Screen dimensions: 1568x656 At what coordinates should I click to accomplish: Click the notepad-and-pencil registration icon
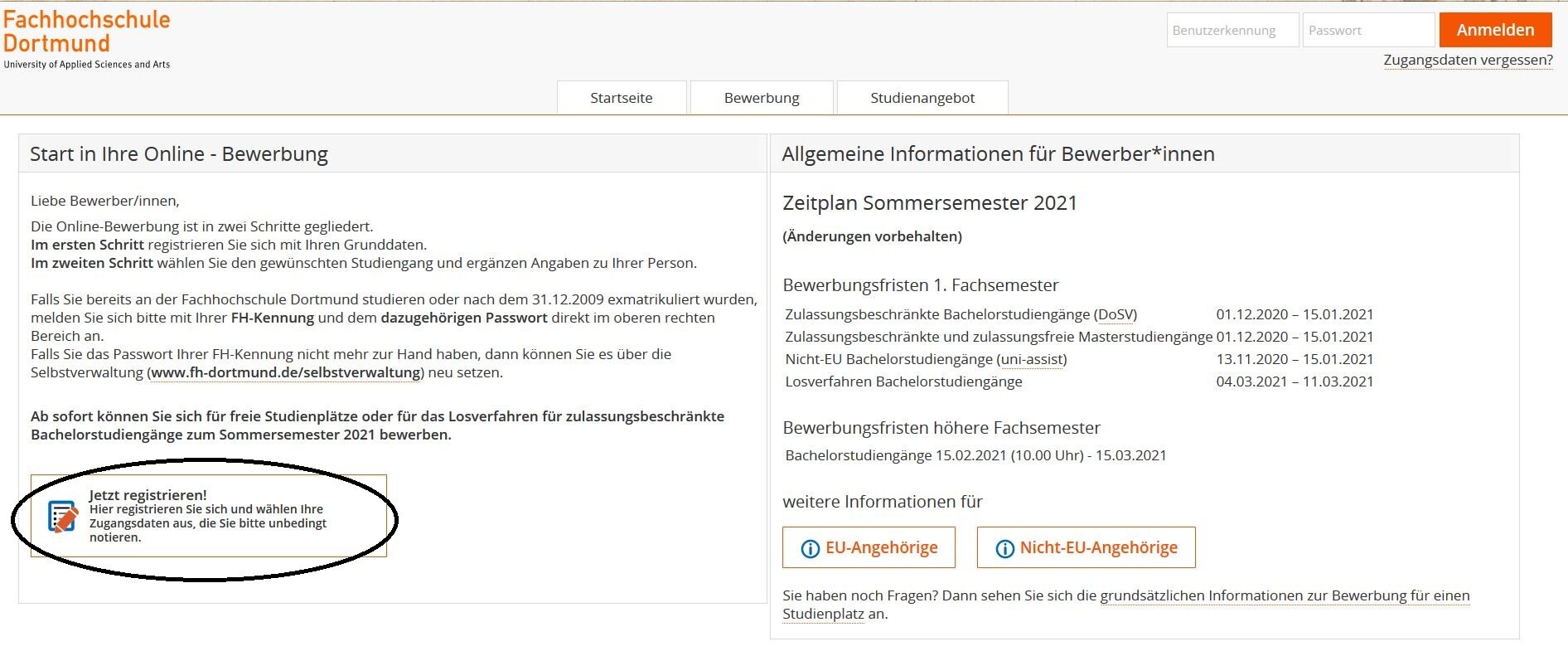pos(63,516)
